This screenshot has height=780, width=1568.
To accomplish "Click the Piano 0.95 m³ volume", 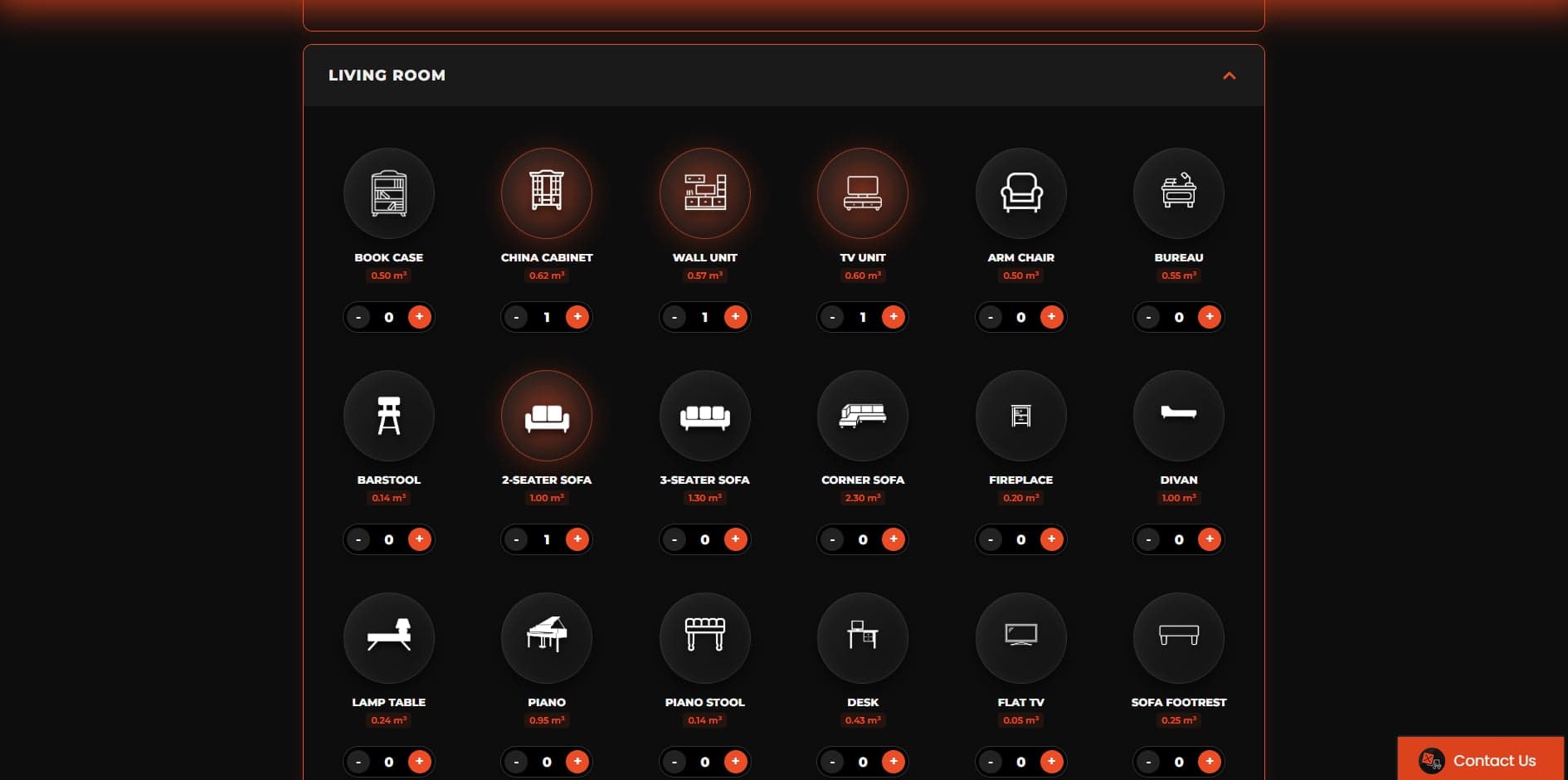I will pyautogui.click(x=547, y=720).
